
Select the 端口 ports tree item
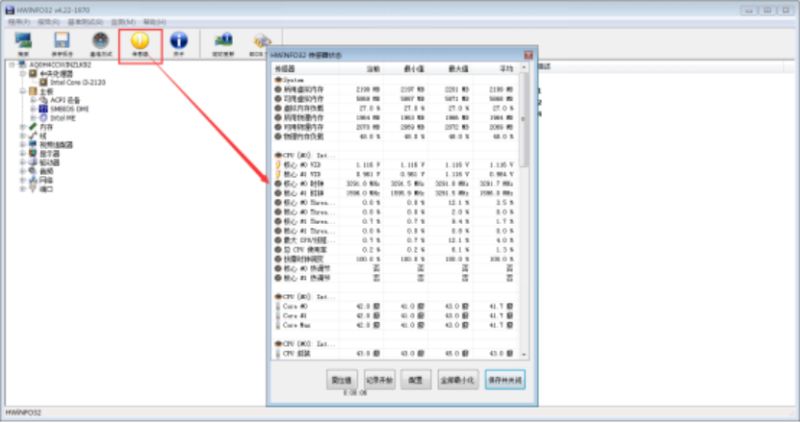(46, 189)
